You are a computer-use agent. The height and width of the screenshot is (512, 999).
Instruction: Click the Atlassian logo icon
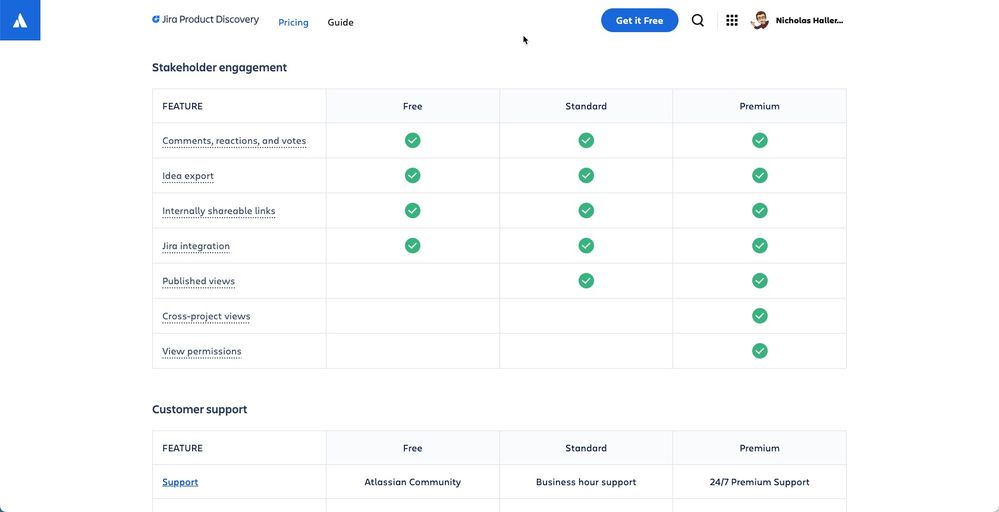(20, 20)
